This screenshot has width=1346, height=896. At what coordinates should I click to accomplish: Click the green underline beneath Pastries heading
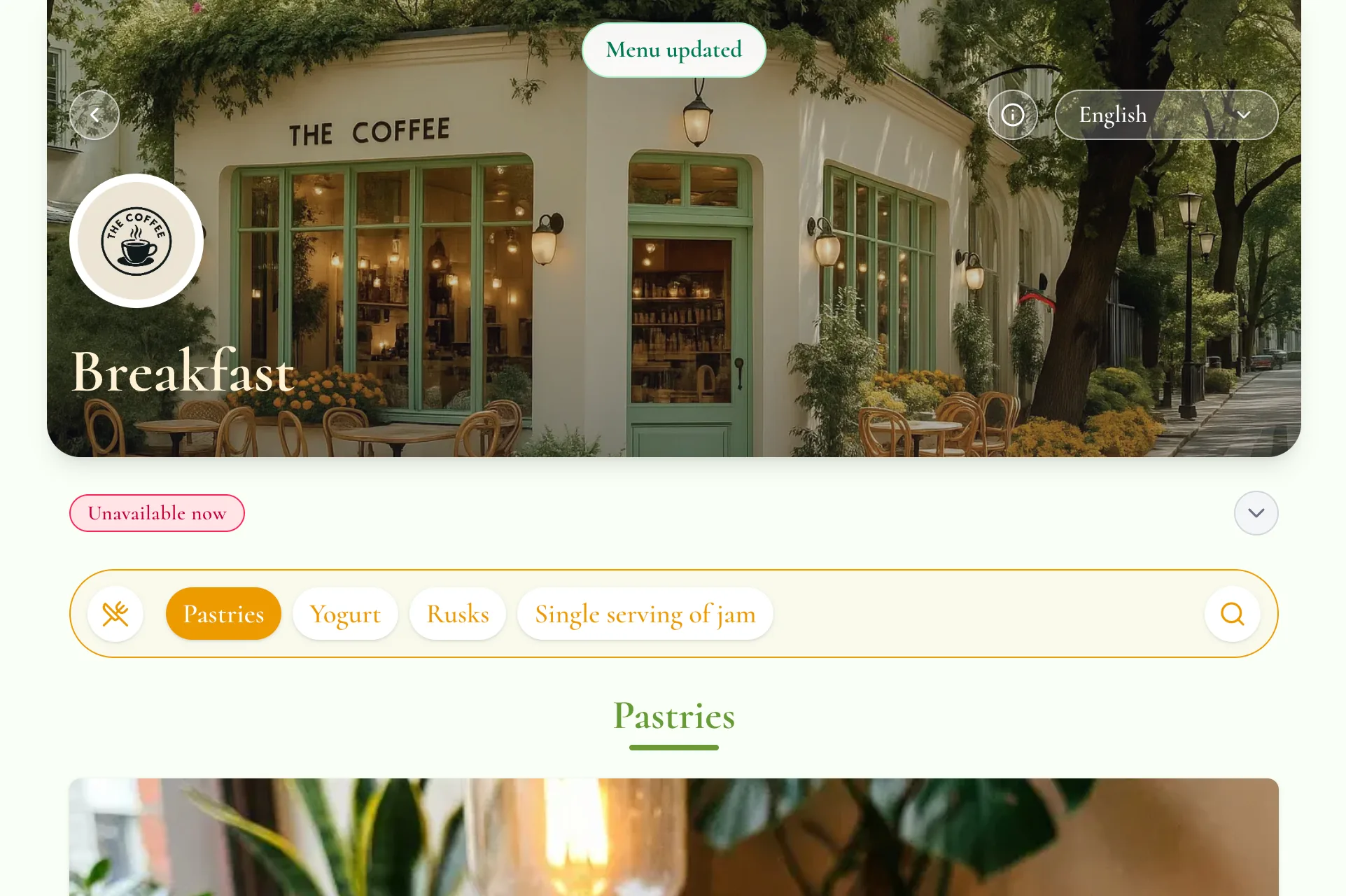[674, 748]
